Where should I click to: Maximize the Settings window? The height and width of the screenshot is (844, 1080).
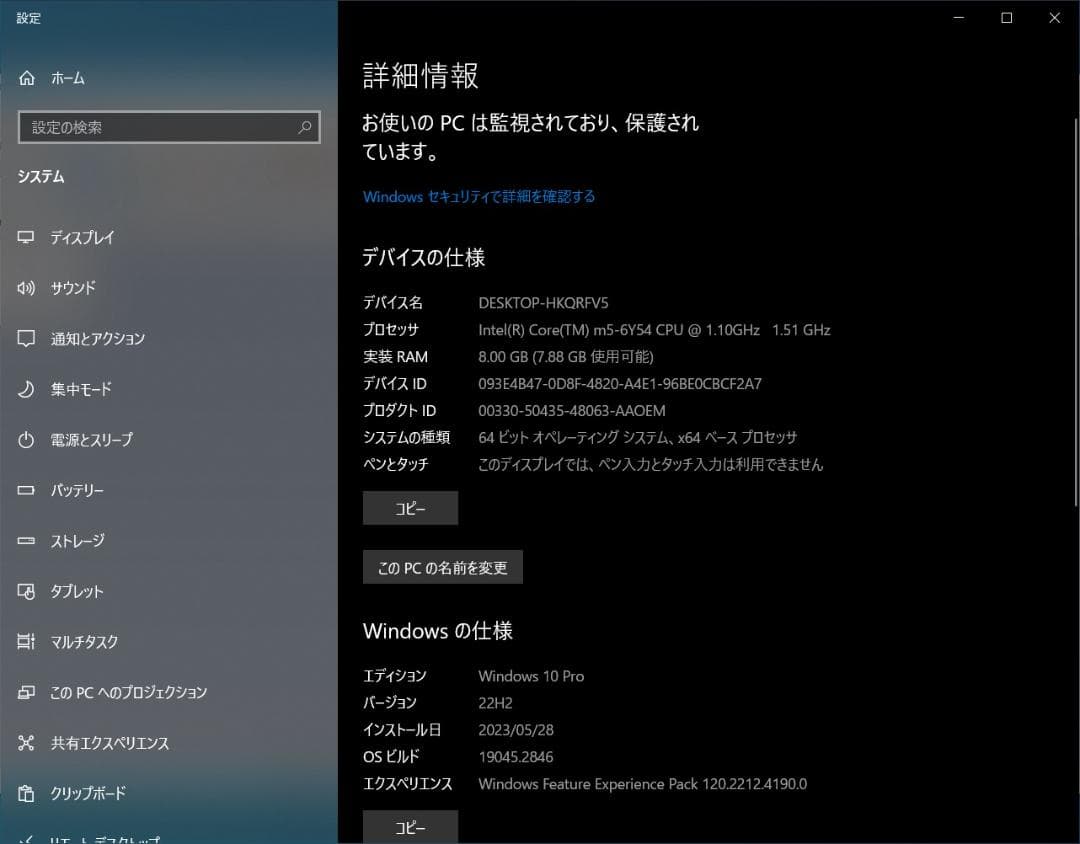pyautogui.click(x=1006, y=18)
